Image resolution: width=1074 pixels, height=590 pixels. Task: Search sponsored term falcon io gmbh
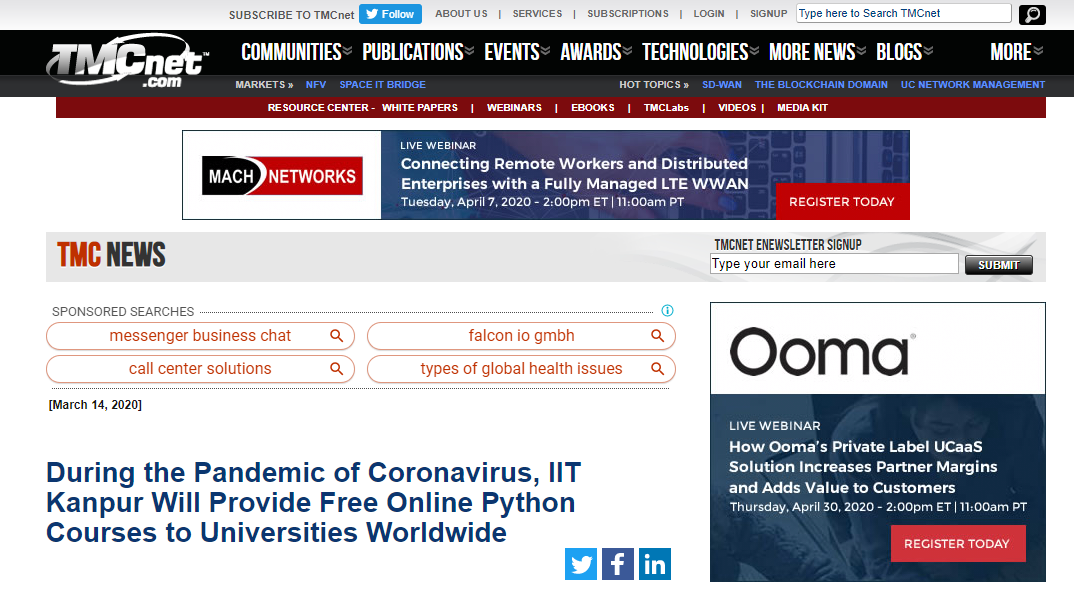click(x=521, y=336)
